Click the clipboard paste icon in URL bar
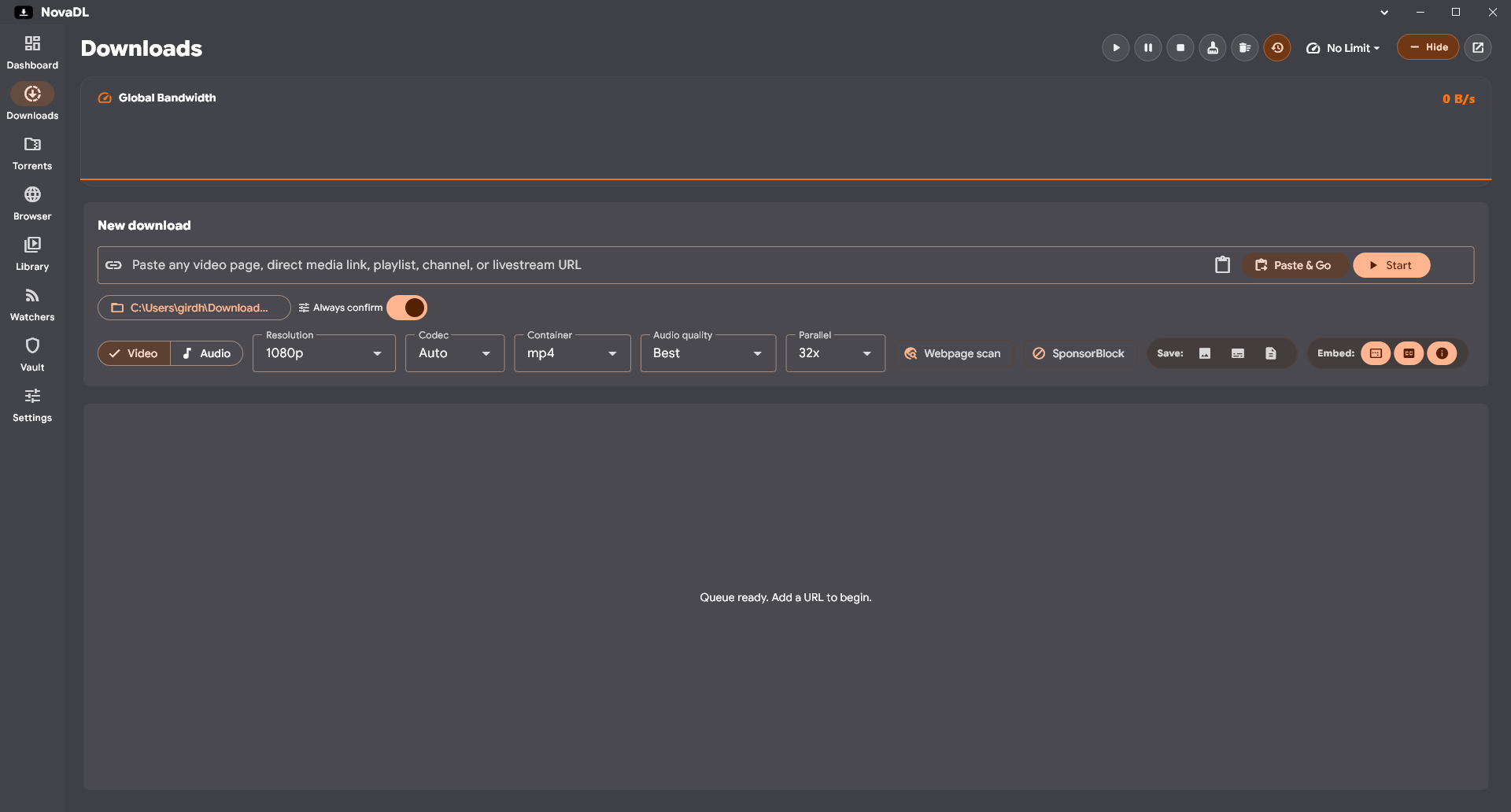The image size is (1511, 812). (x=1222, y=265)
